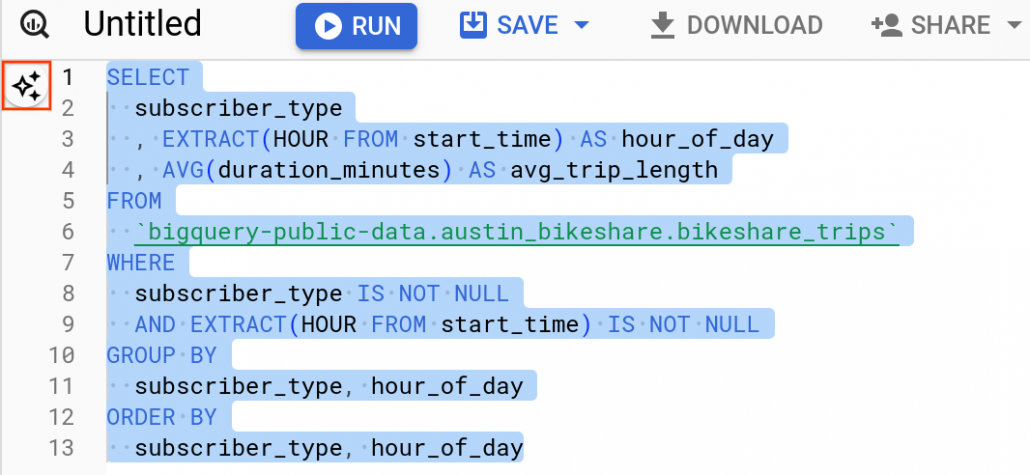1030x475 pixels.
Task: Click the WHERE keyword on line 7
Action: coord(141,263)
